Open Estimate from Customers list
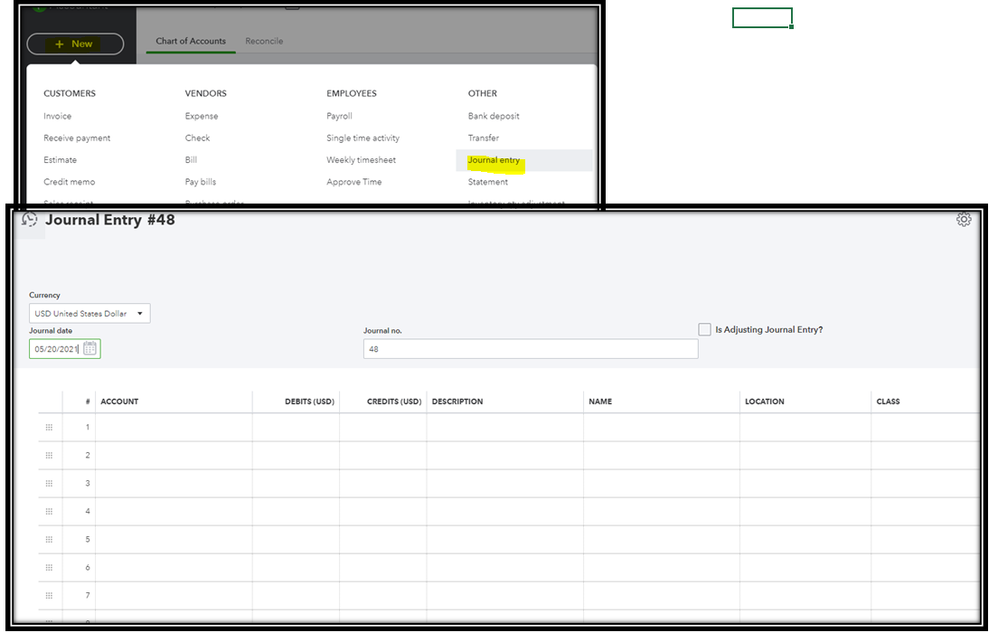This screenshot has height=634, width=998. 60,160
